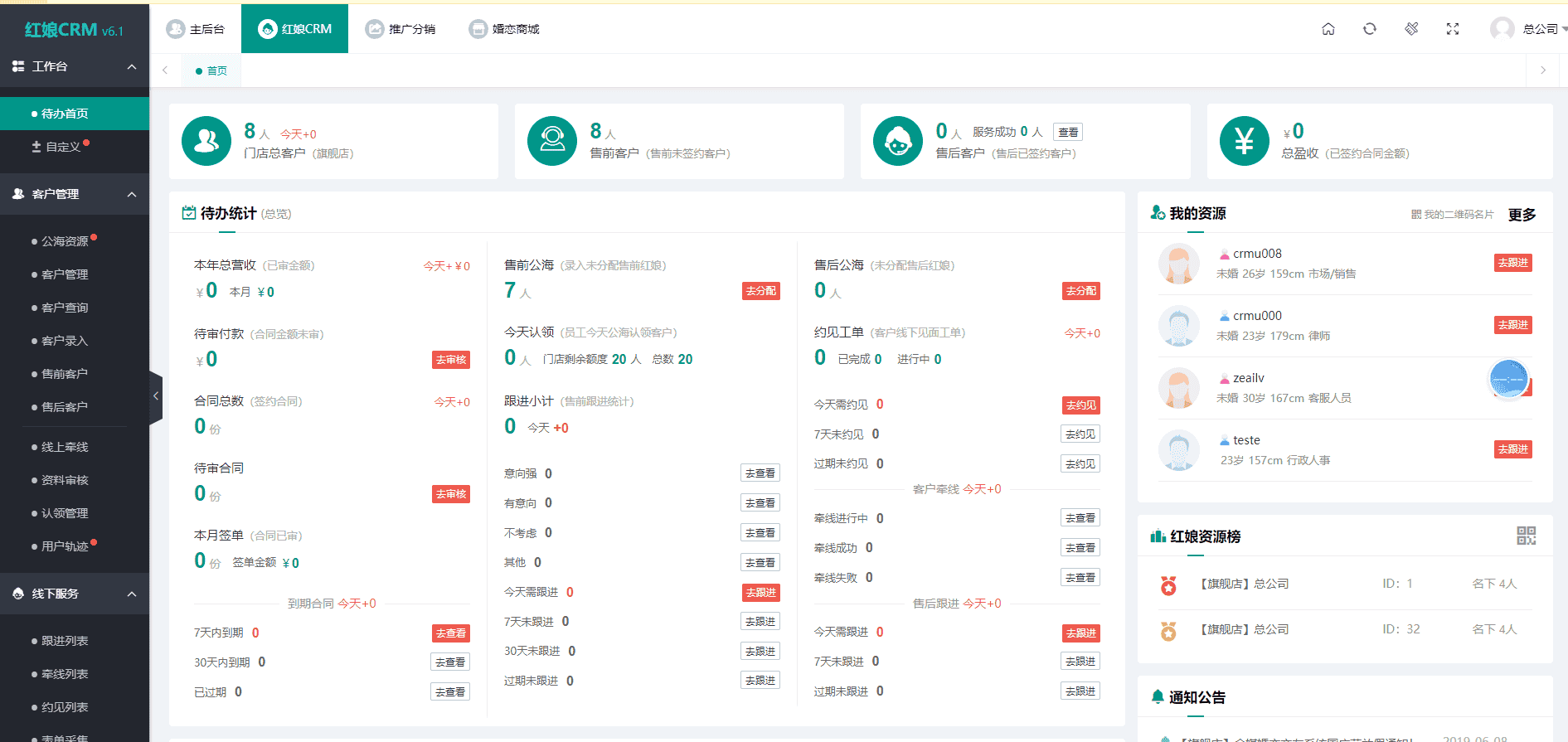Click the 红娘资源榜 bar chart icon
This screenshot has width=1568, height=742.
(x=1158, y=536)
